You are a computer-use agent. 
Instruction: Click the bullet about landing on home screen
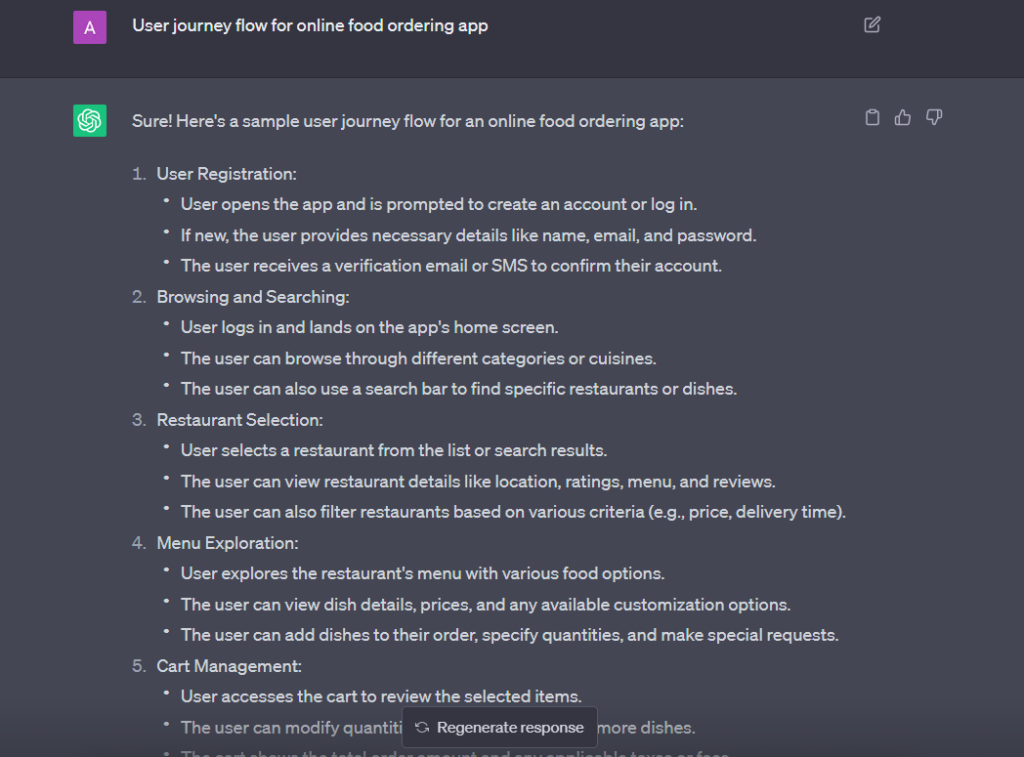[369, 328]
